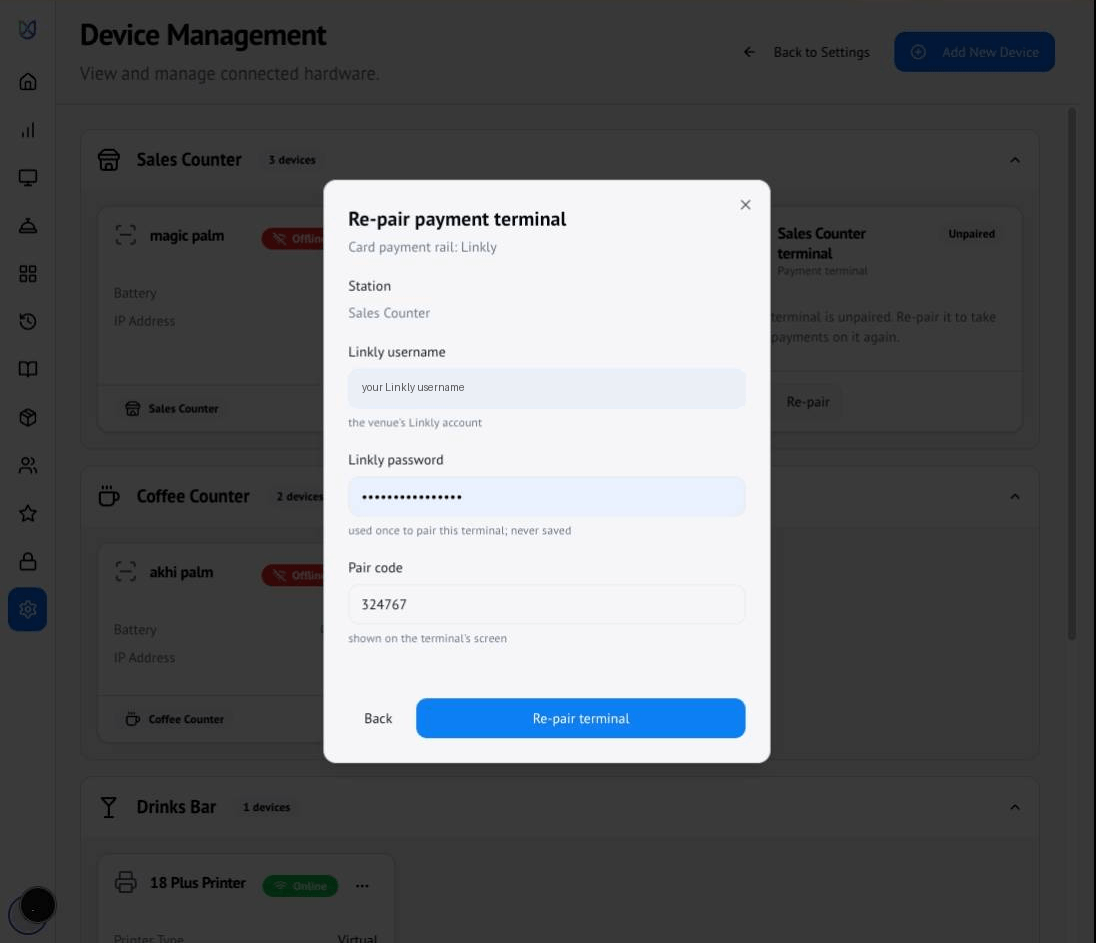The image size is (1096, 943).
Task: Click the dark avatar circle at sidebar bottom
Action: 37,905
